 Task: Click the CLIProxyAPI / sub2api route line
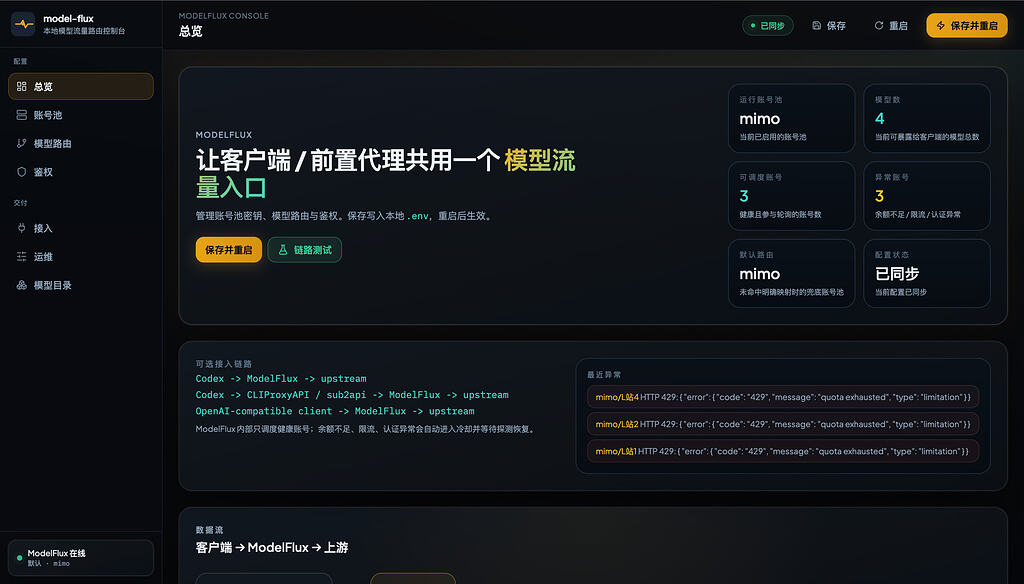(352, 395)
